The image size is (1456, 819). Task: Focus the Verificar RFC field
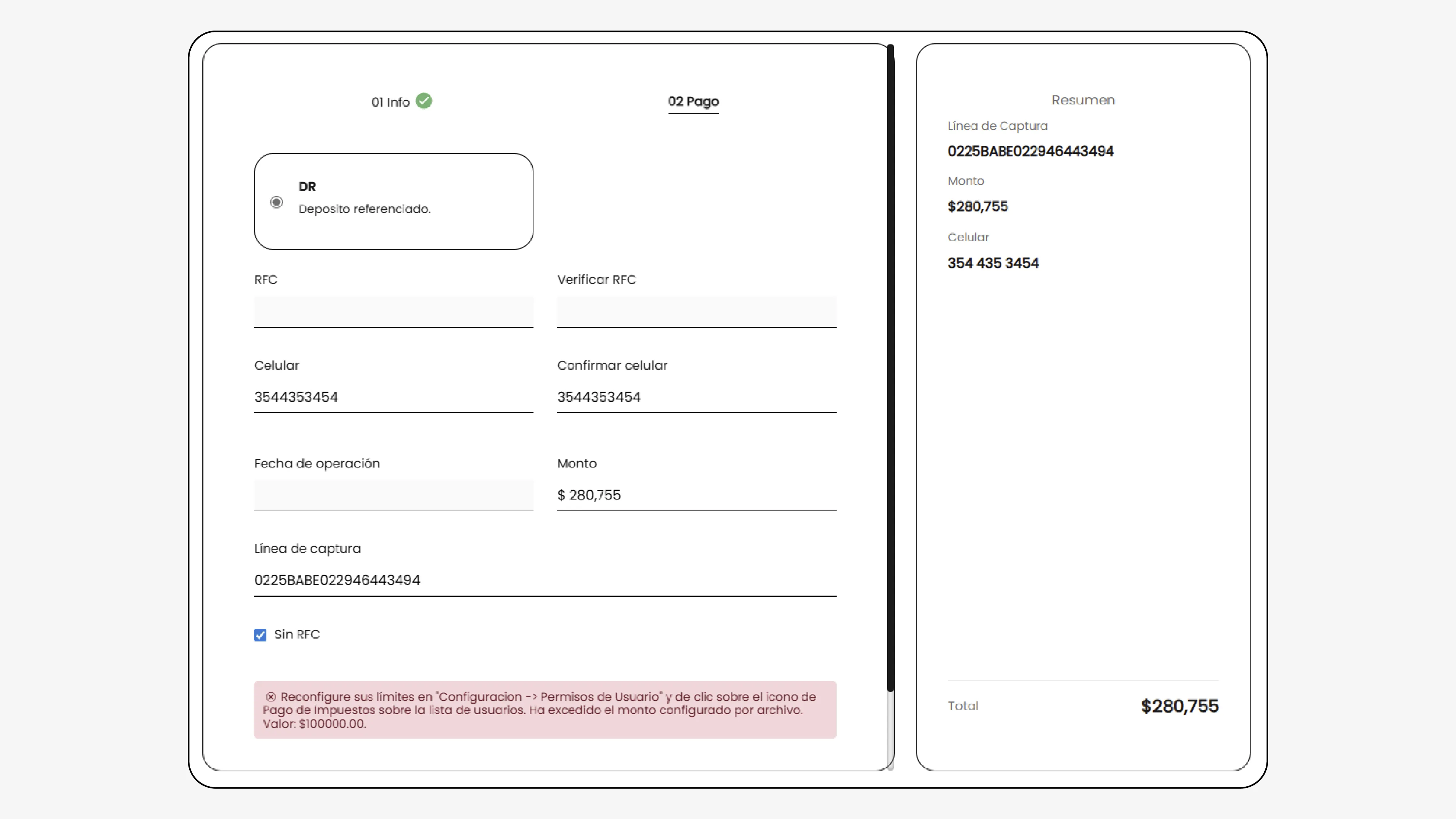coord(696,311)
